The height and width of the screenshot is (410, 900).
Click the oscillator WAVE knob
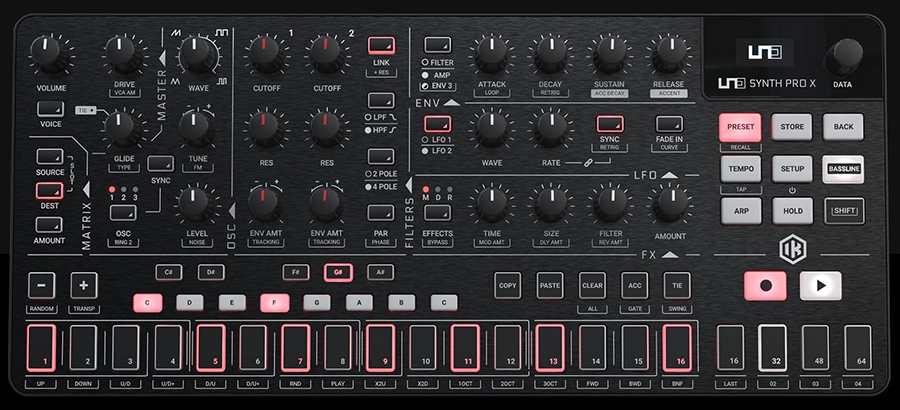coord(197,55)
